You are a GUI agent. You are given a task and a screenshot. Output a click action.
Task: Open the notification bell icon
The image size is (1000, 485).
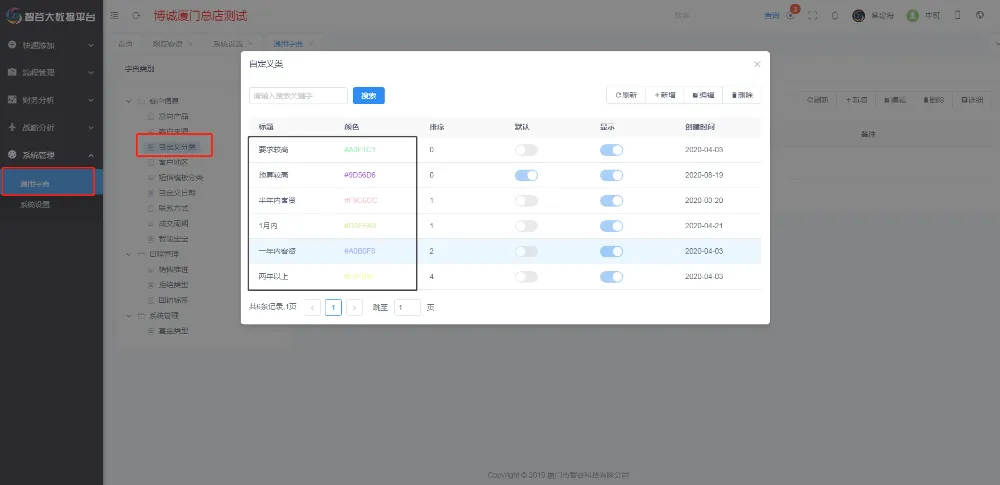(833, 15)
